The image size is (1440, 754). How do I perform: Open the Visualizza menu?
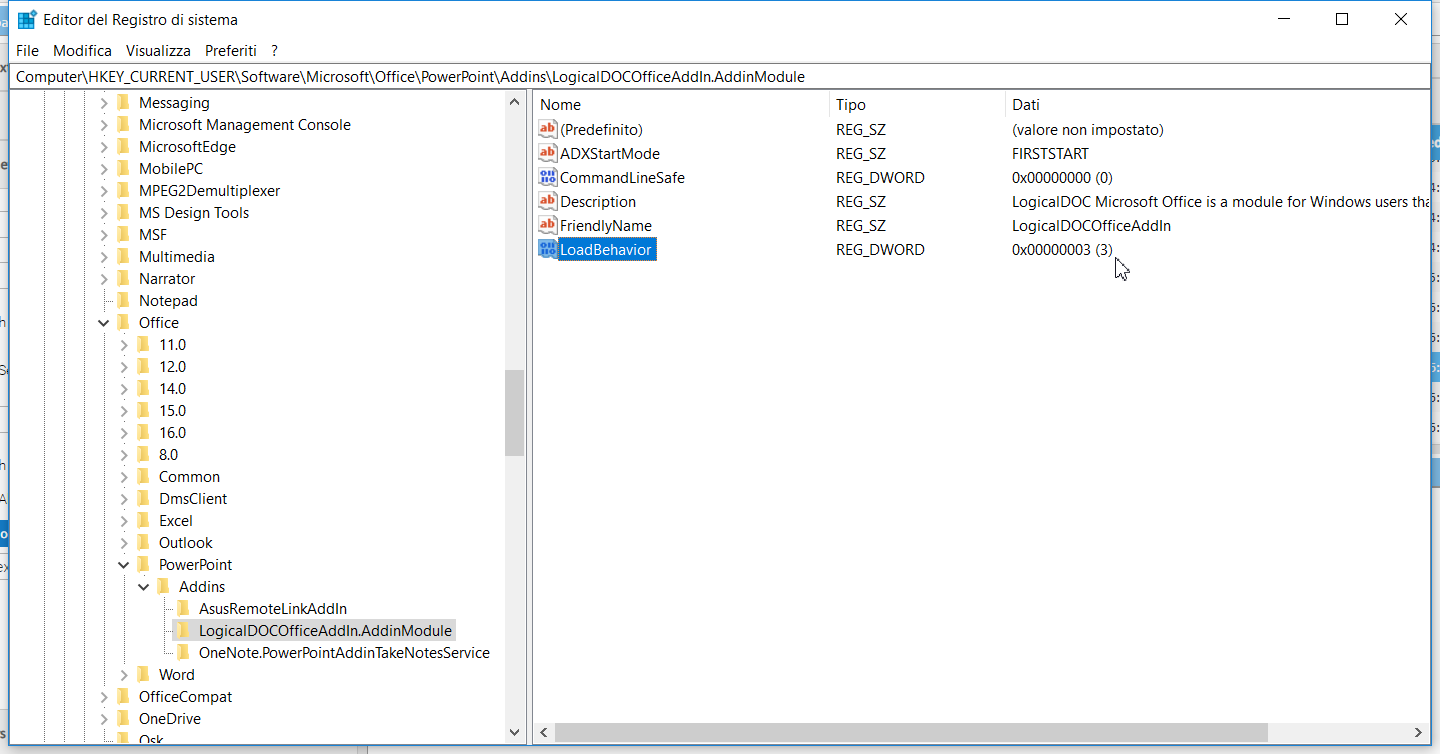pyautogui.click(x=158, y=50)
